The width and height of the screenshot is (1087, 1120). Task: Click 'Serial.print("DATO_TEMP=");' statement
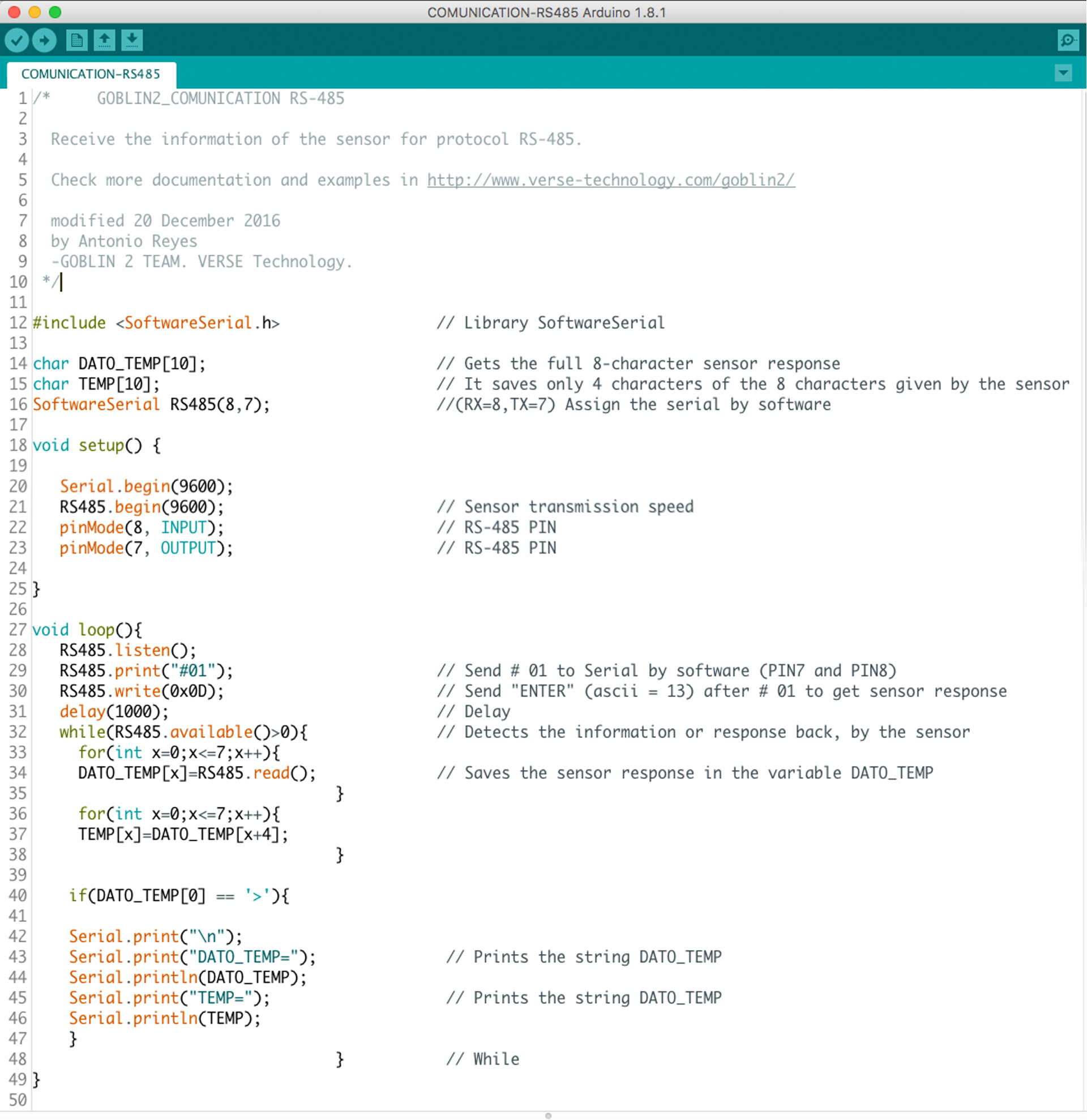click(192, 957)
